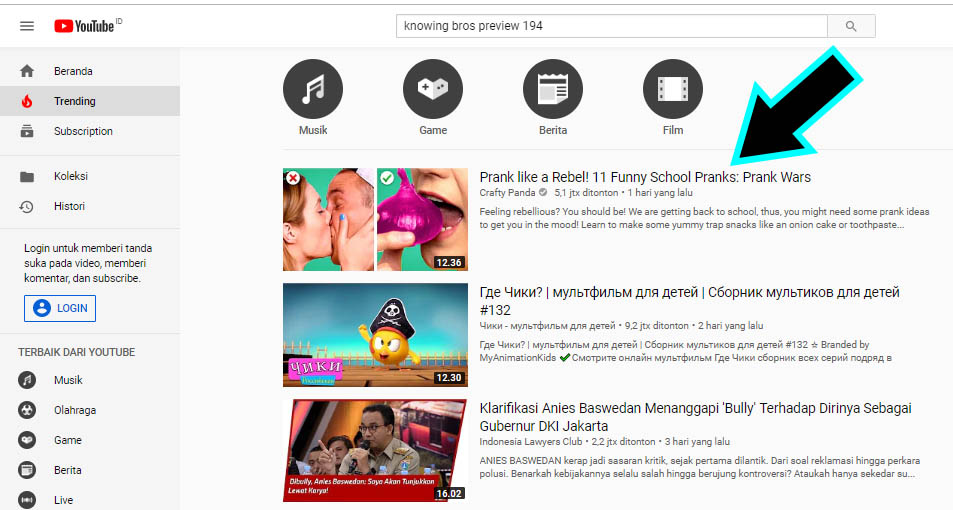Open Klarifikasi Anies Baswedan video title
This screenshot has height=510, width=953.
[x=695, y=417]
